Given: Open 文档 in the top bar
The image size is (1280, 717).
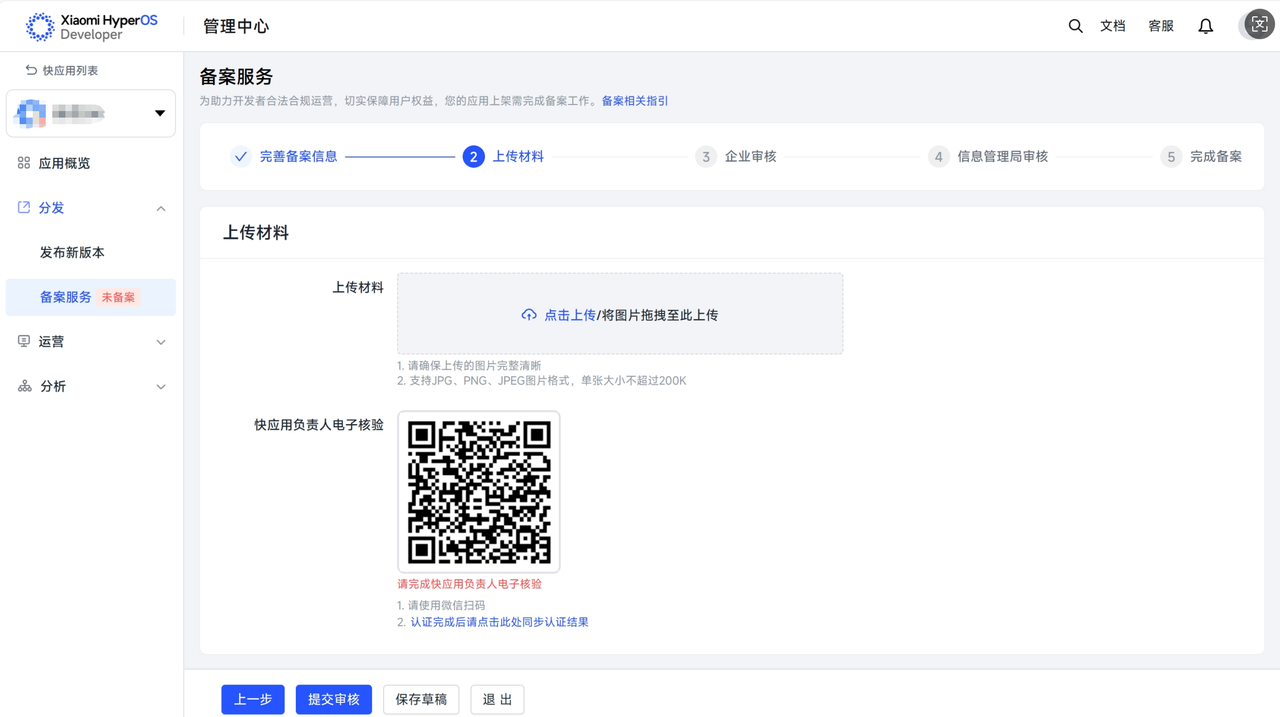Looking at the screenshot, I should 1113,26.
